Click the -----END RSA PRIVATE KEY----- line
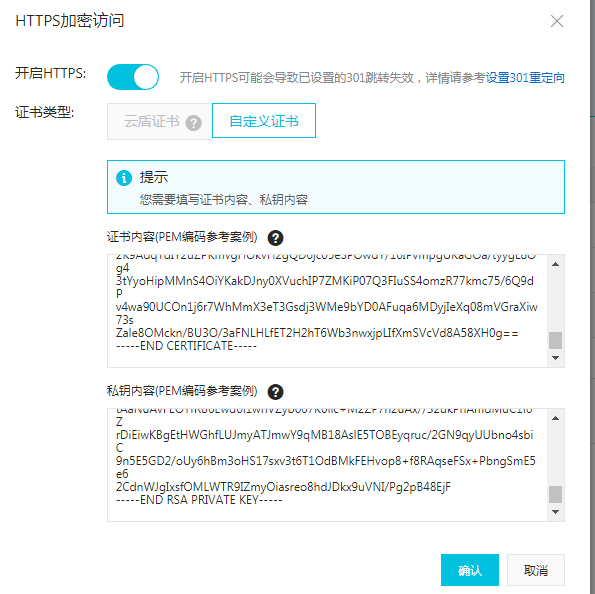This screenshot has width=595, height=594. [x=199, y=500]
